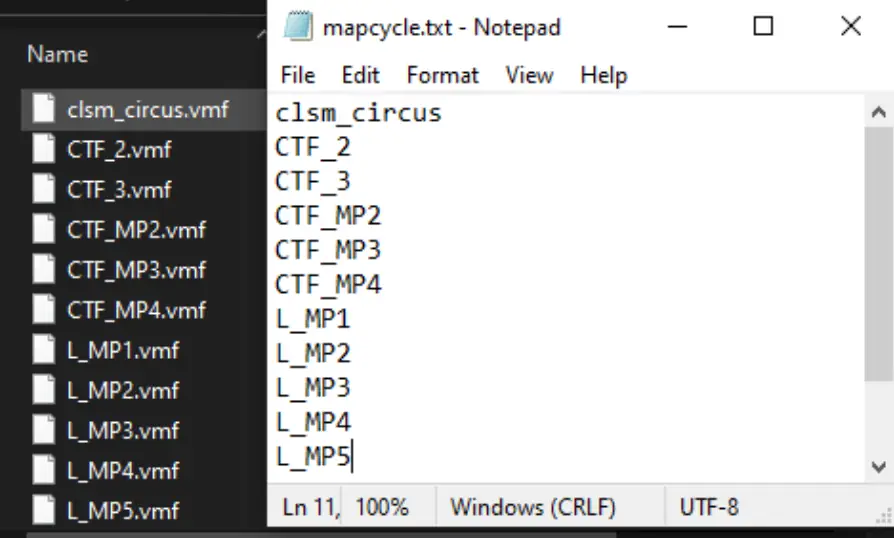
Task: Click the CTF_MP4.vmf file icon
Action: [x=43, y=310]
